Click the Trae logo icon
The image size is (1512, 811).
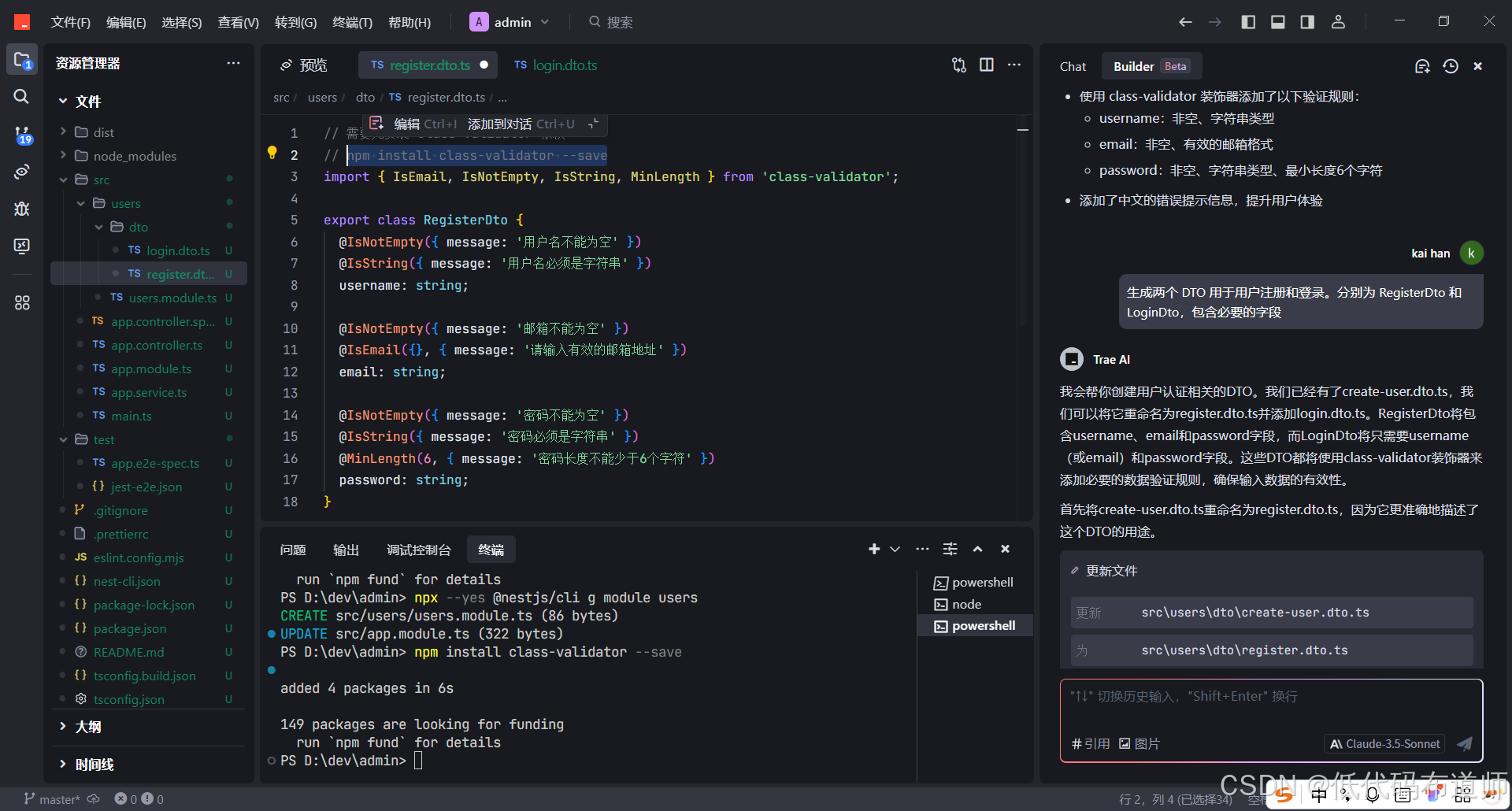pos(22,22)
